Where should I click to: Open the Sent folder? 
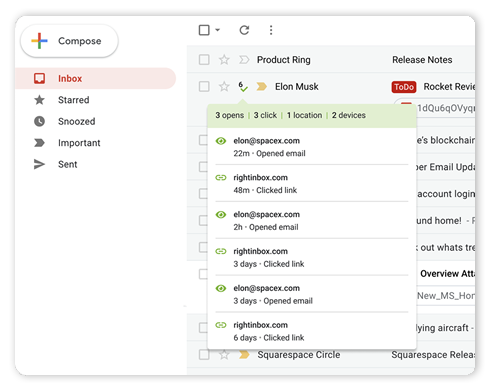pyautogui.click(x=67, y=164)
